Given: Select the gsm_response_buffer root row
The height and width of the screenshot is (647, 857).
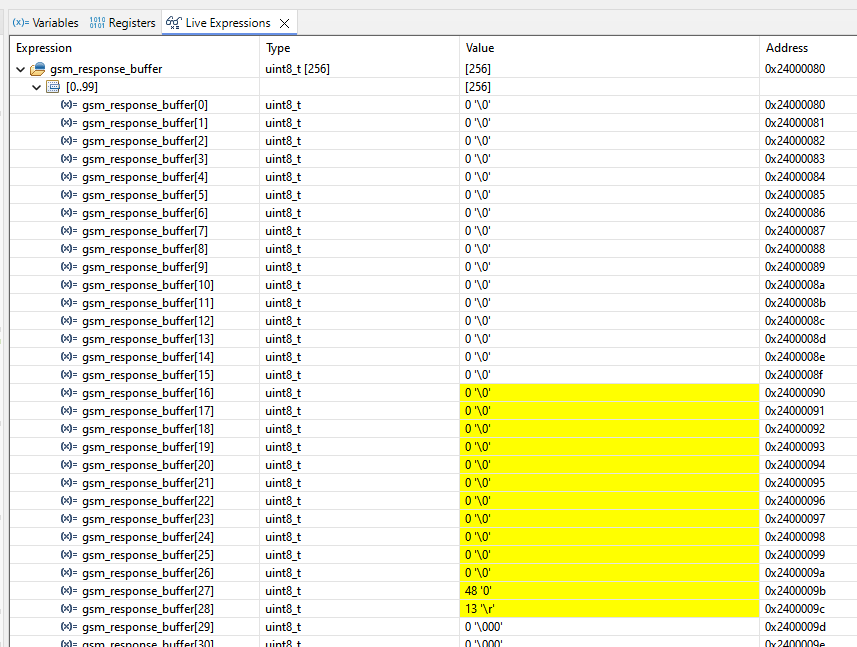Looking at the screenshot, I should tap(433, 69).
